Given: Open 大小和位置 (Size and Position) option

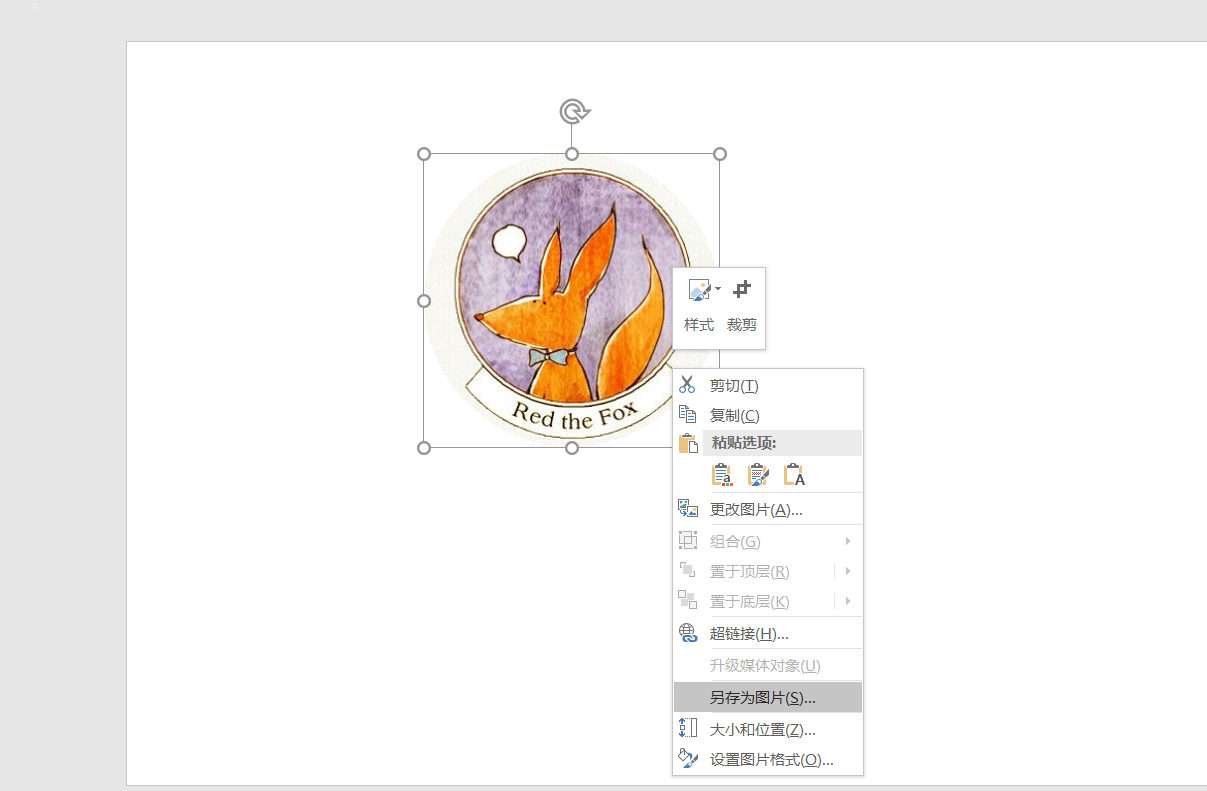Looking at the screenshot, I should [762, 730].
